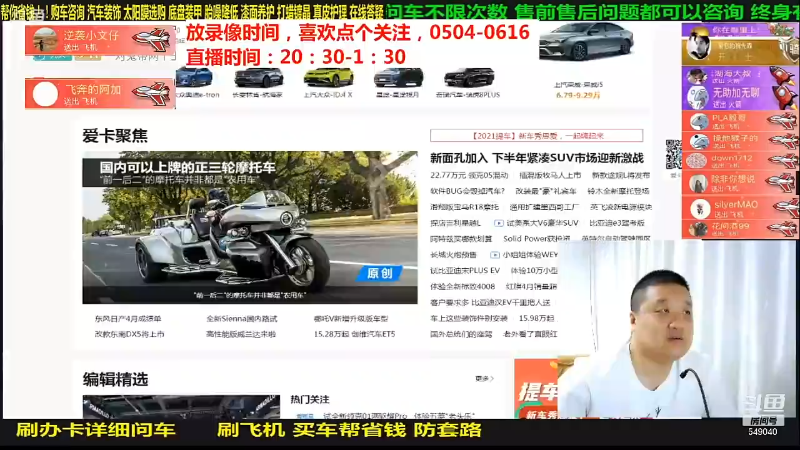800x450 pixels.
Task: Open 软件BUG会毁掉汽车? article
Action: 467,191
